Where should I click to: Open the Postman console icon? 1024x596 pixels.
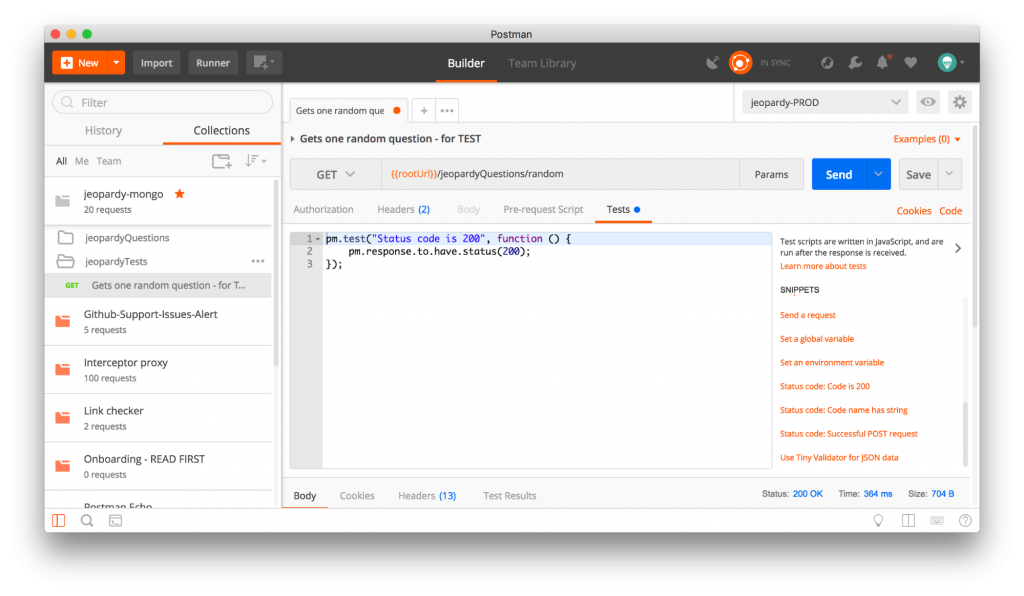click(116, 520)
